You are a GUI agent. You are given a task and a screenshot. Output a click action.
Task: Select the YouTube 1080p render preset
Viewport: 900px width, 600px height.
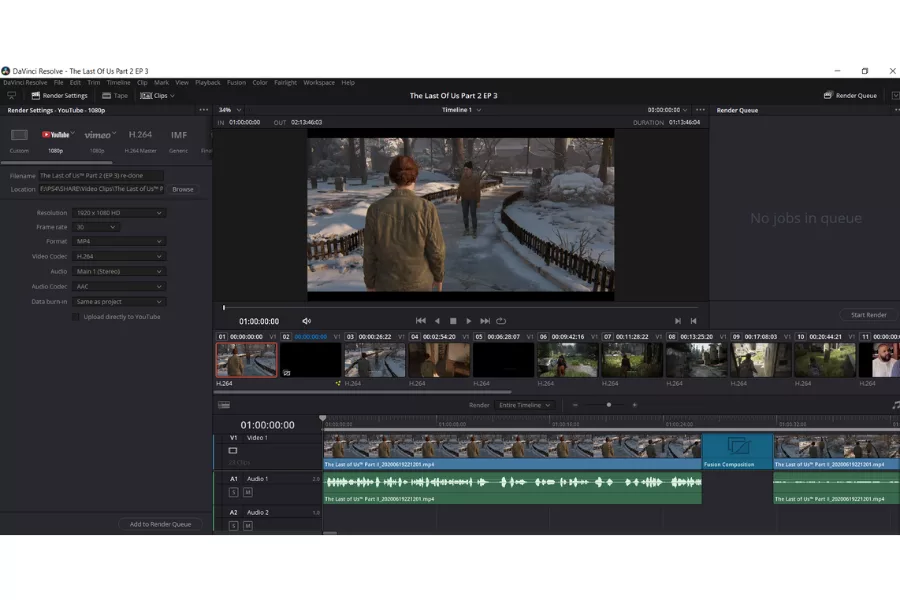click(x=56, y=141)
